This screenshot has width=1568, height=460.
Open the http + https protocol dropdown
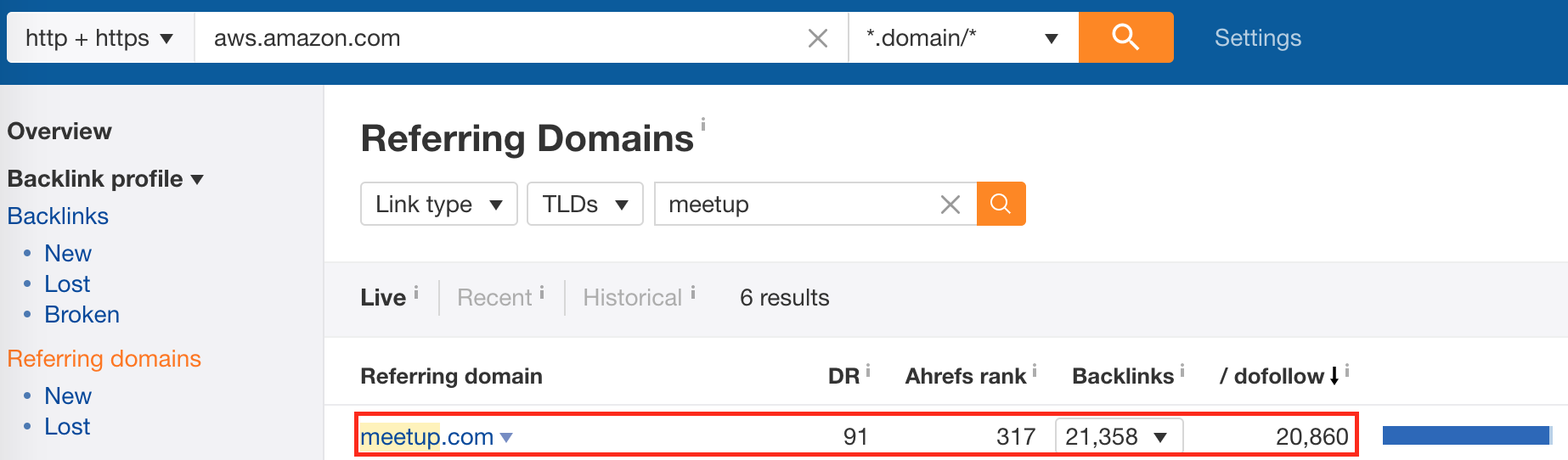point(100,37)
